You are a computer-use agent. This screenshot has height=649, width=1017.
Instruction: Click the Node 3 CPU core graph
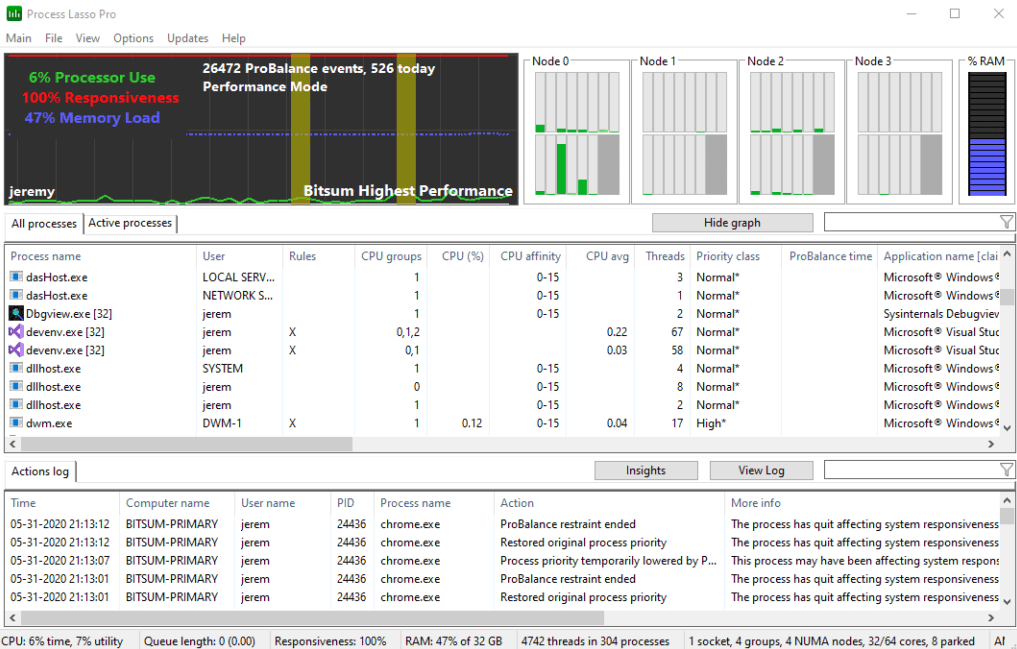[900, 133]
